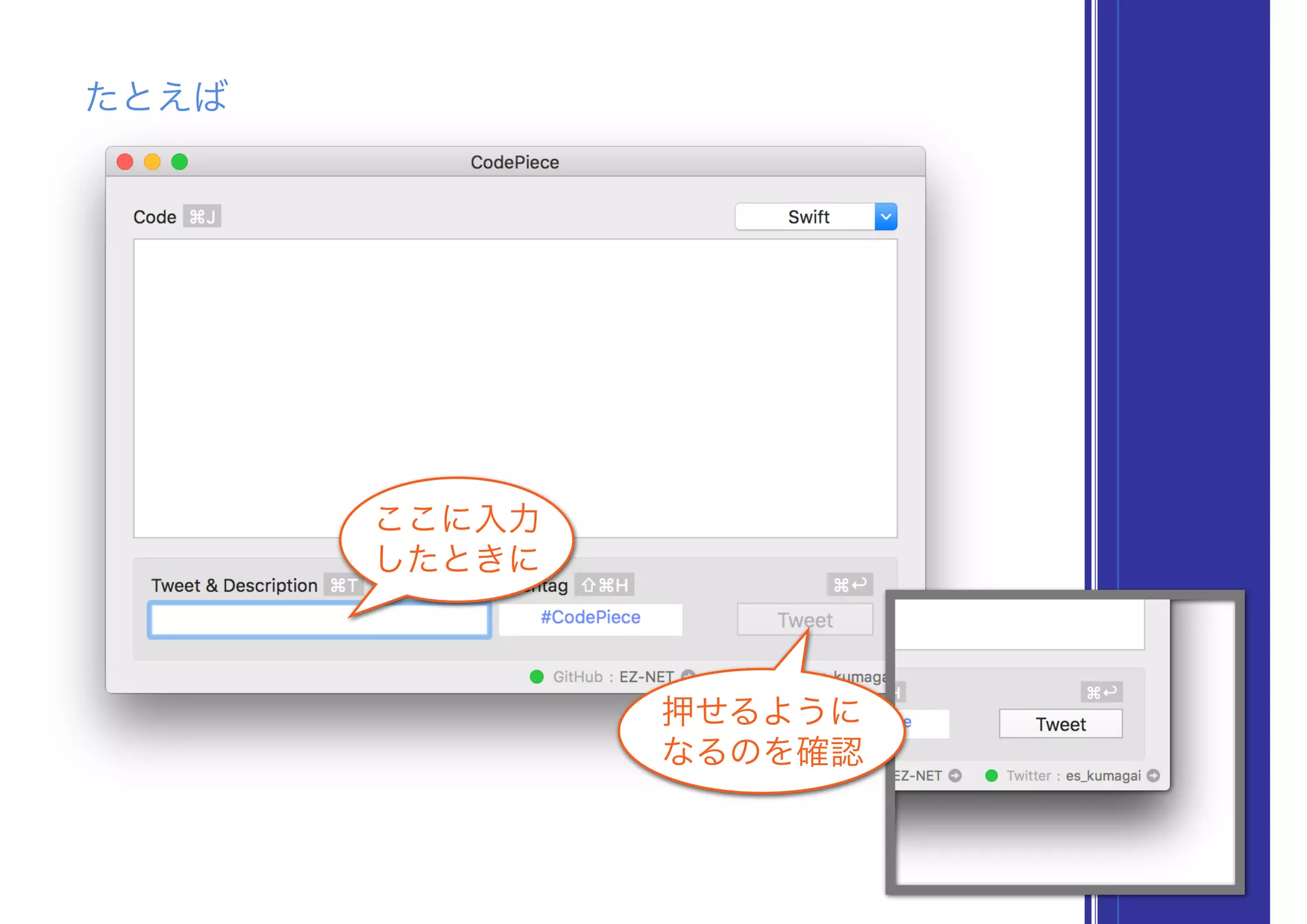1307x924 pixels.
Task: Click the #CodePiece hashtag field
Action: tap(590, 618)
